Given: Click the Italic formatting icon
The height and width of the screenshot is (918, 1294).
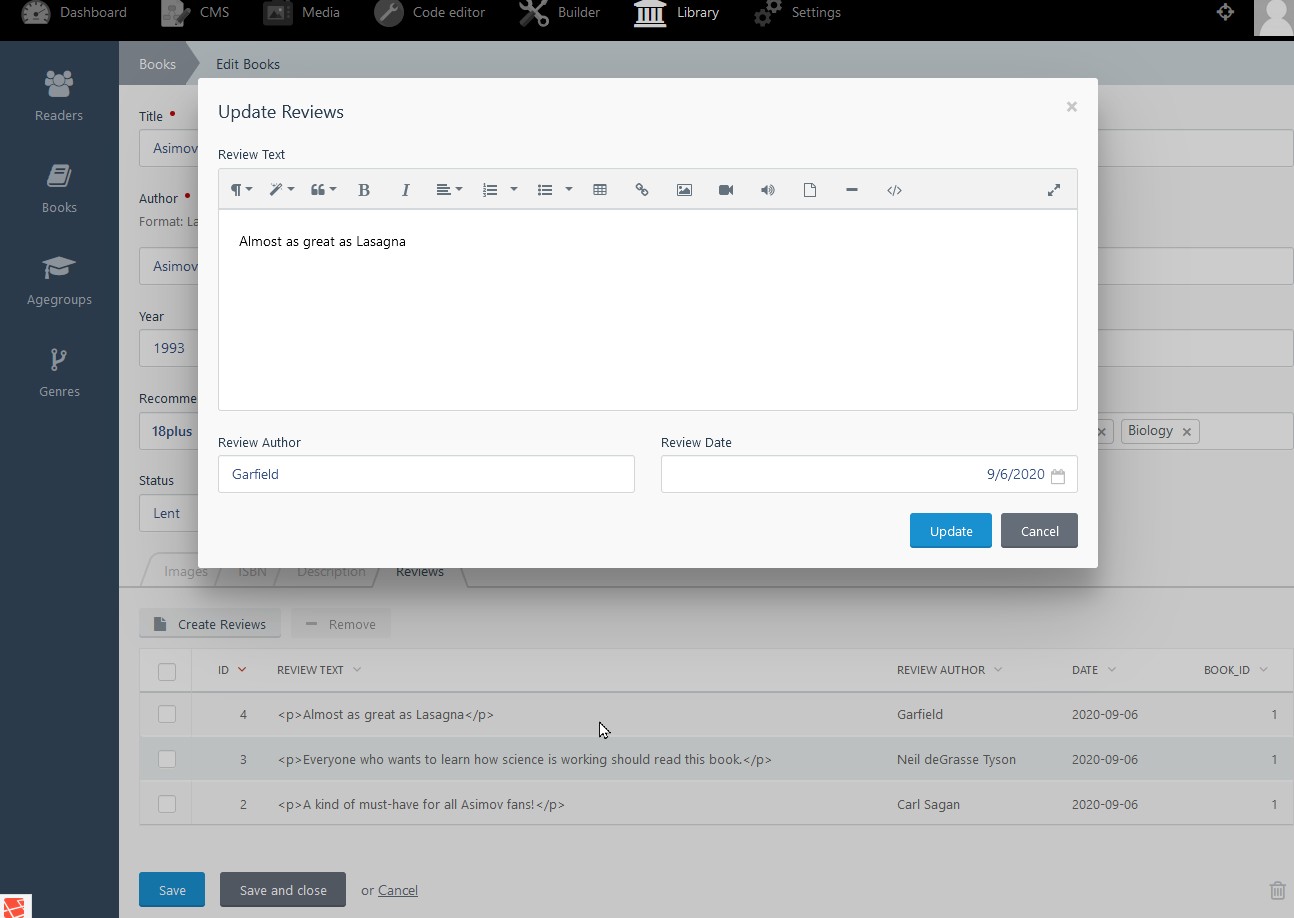Looking at the screenshot, I should click(405, 190).
